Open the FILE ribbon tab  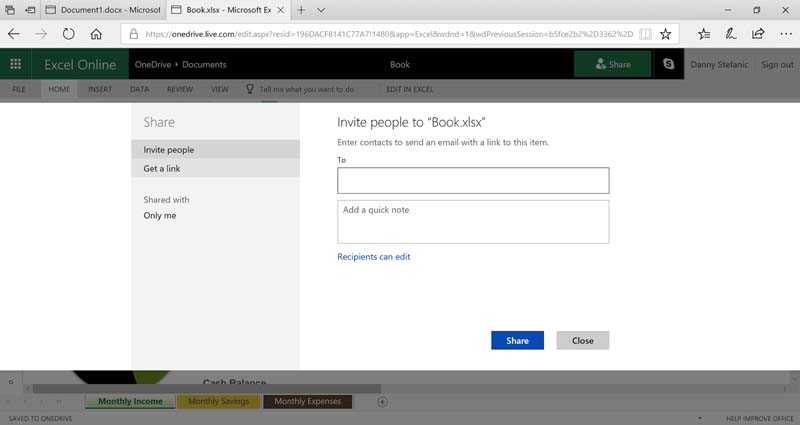point(19,89)
